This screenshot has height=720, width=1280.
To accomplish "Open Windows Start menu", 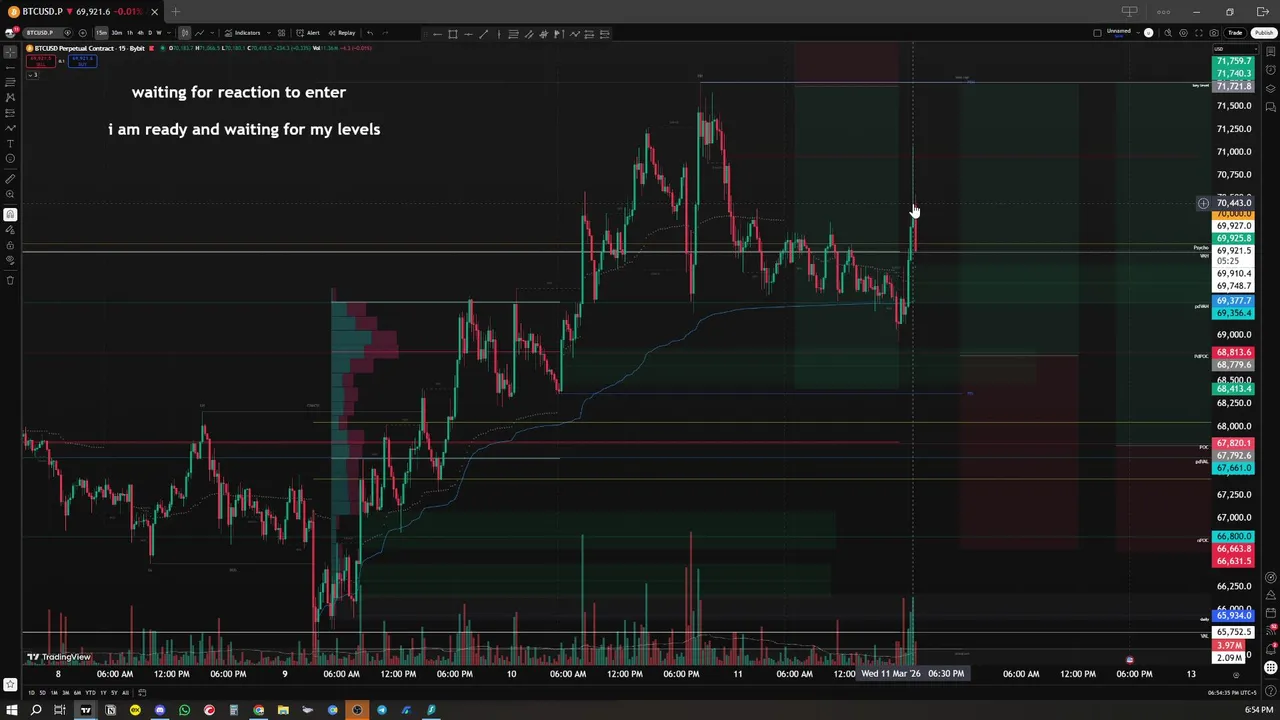I will [x=12, y=710].
